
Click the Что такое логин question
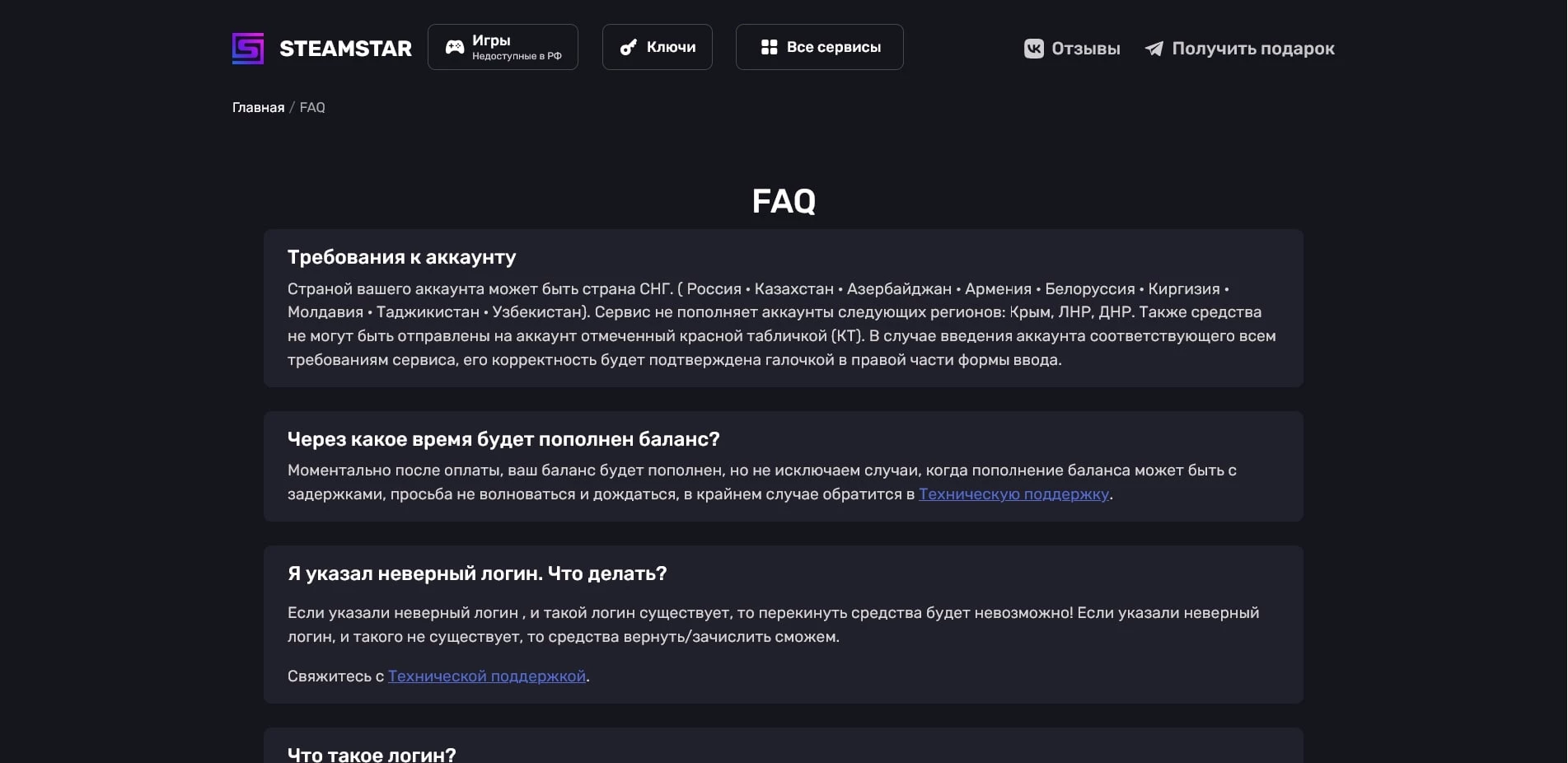tap(371, 754)
